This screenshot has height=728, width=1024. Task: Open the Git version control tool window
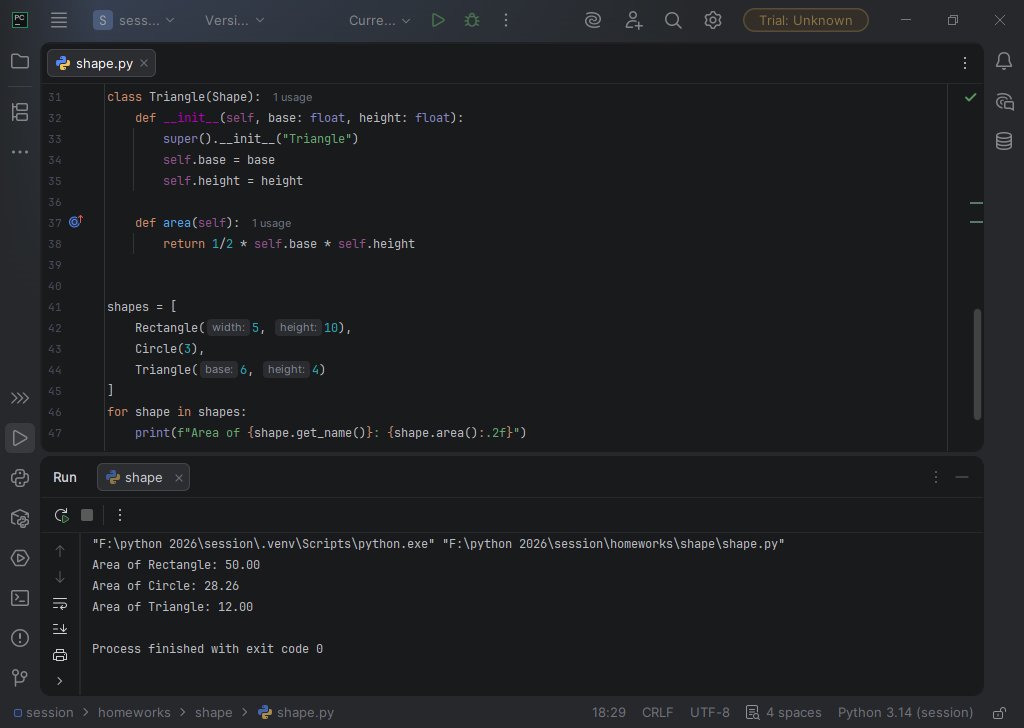[20, 678]
